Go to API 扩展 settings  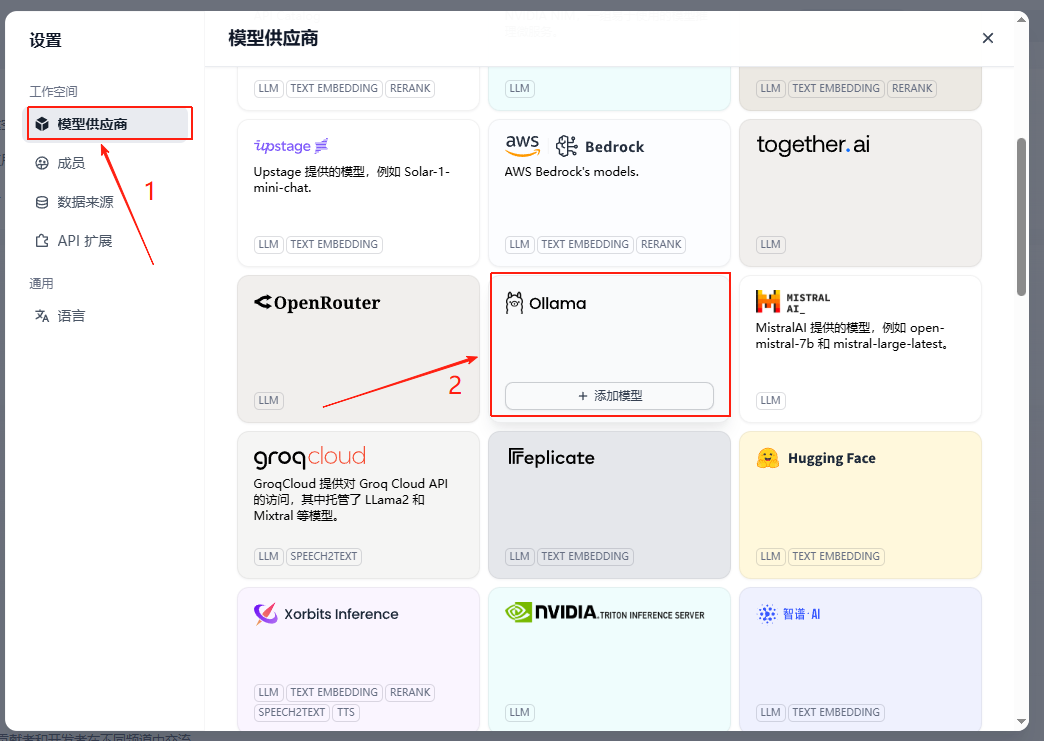coord(84,241)
